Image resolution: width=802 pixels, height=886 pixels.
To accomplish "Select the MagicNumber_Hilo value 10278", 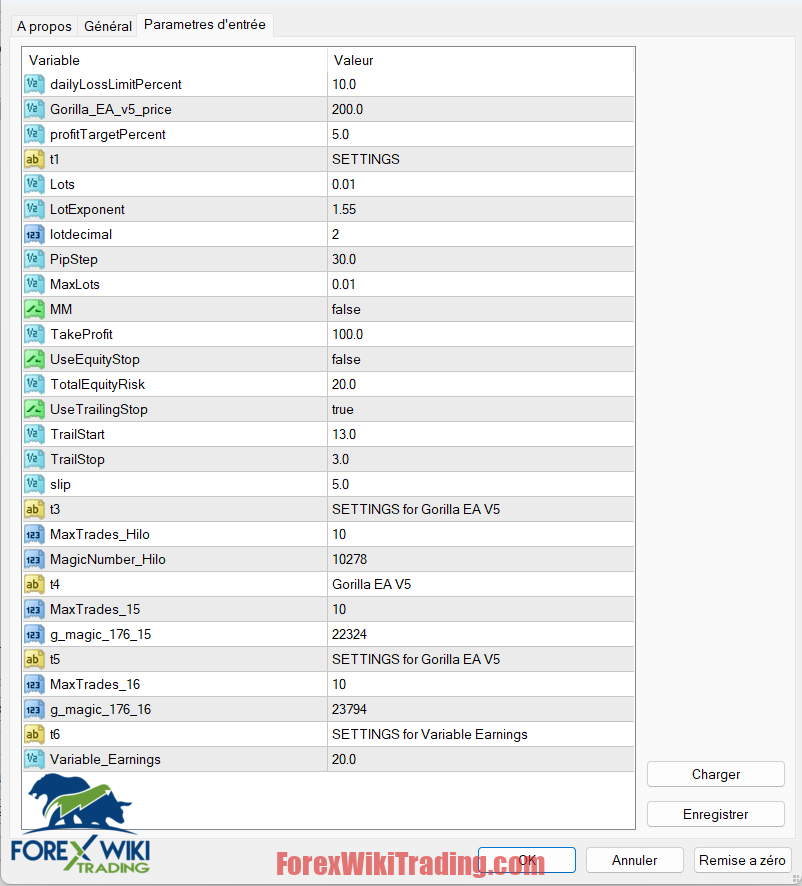I will [349, 559].
